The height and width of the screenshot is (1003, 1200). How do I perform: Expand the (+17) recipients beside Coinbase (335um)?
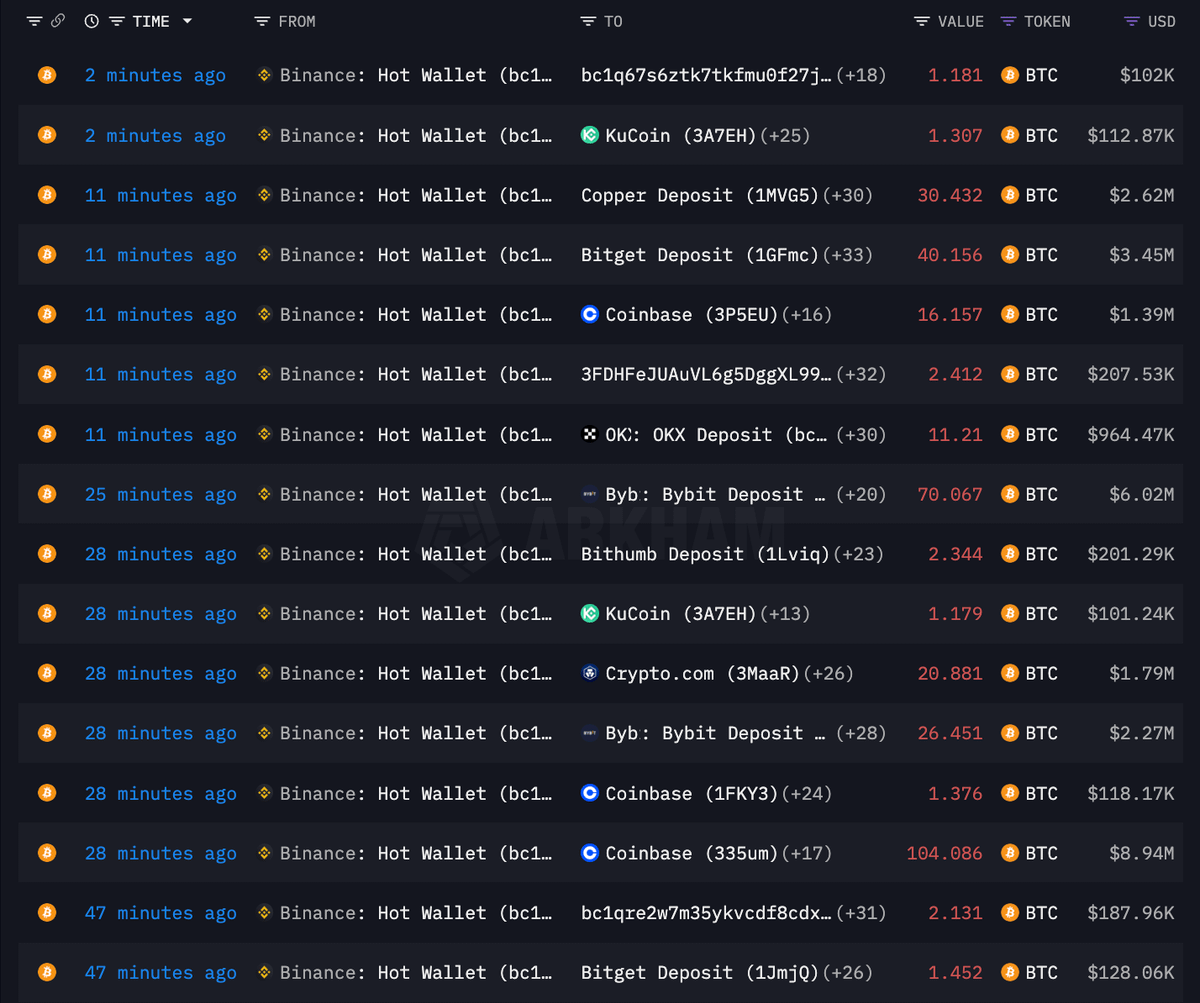(x=807, y=853)
